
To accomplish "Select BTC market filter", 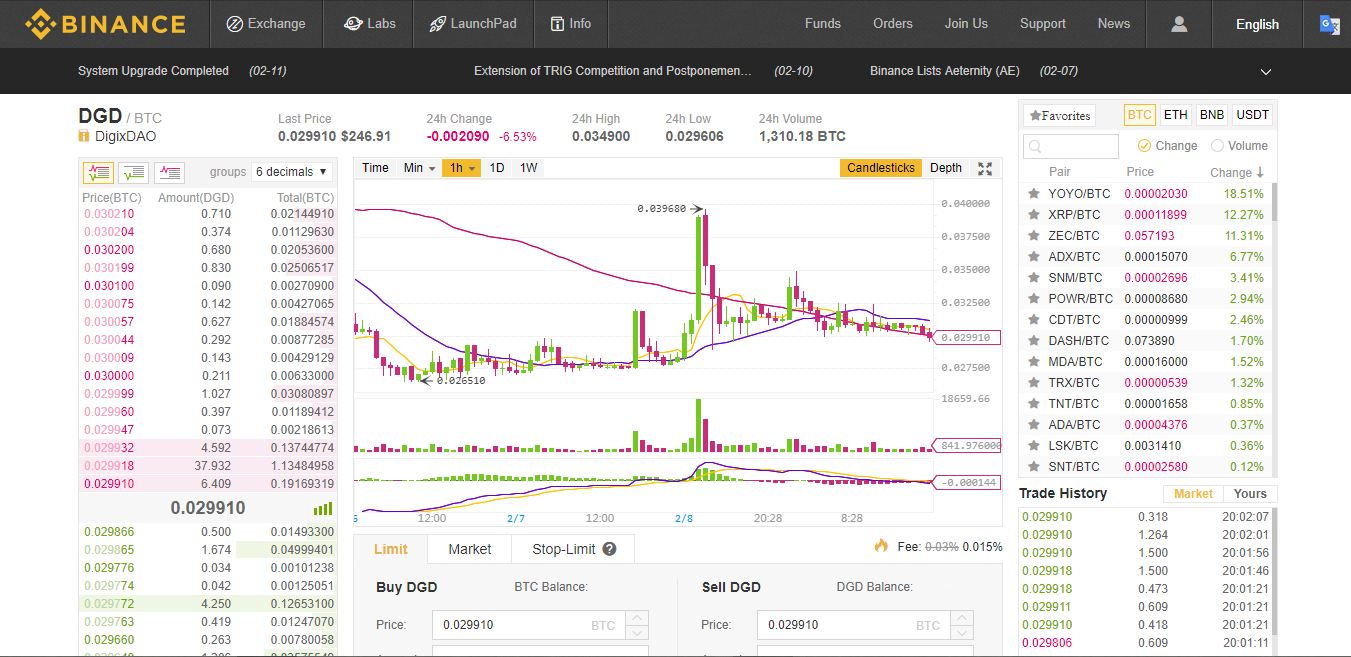I will coord(1139,115).
